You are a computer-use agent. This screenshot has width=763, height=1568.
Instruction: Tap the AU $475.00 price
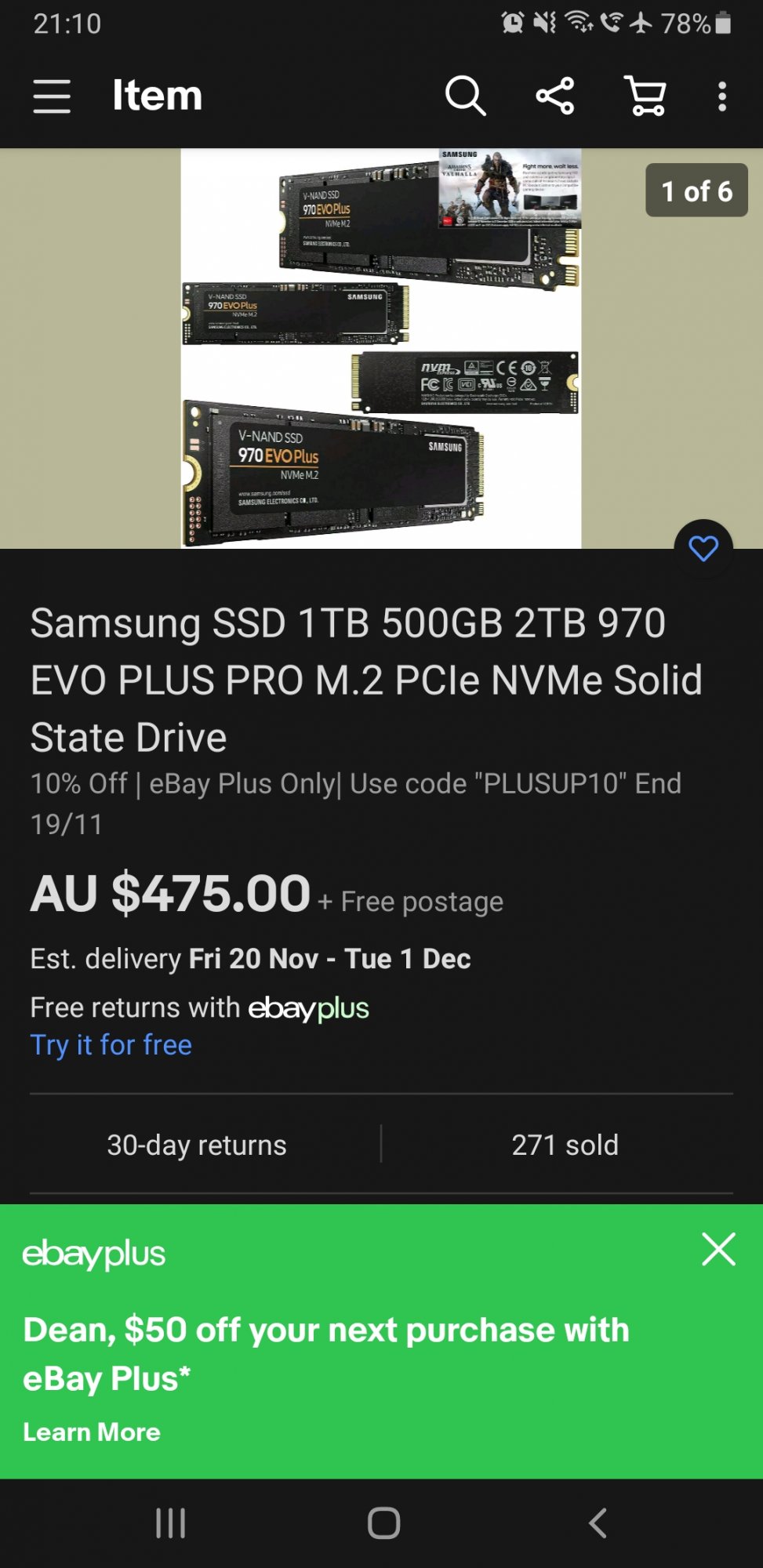(170, 893)
